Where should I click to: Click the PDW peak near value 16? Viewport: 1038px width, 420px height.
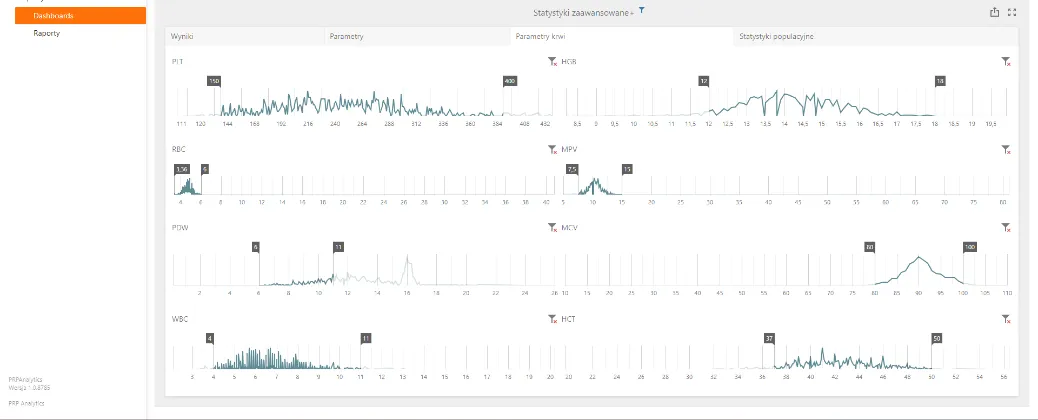[x=408, y=257]
